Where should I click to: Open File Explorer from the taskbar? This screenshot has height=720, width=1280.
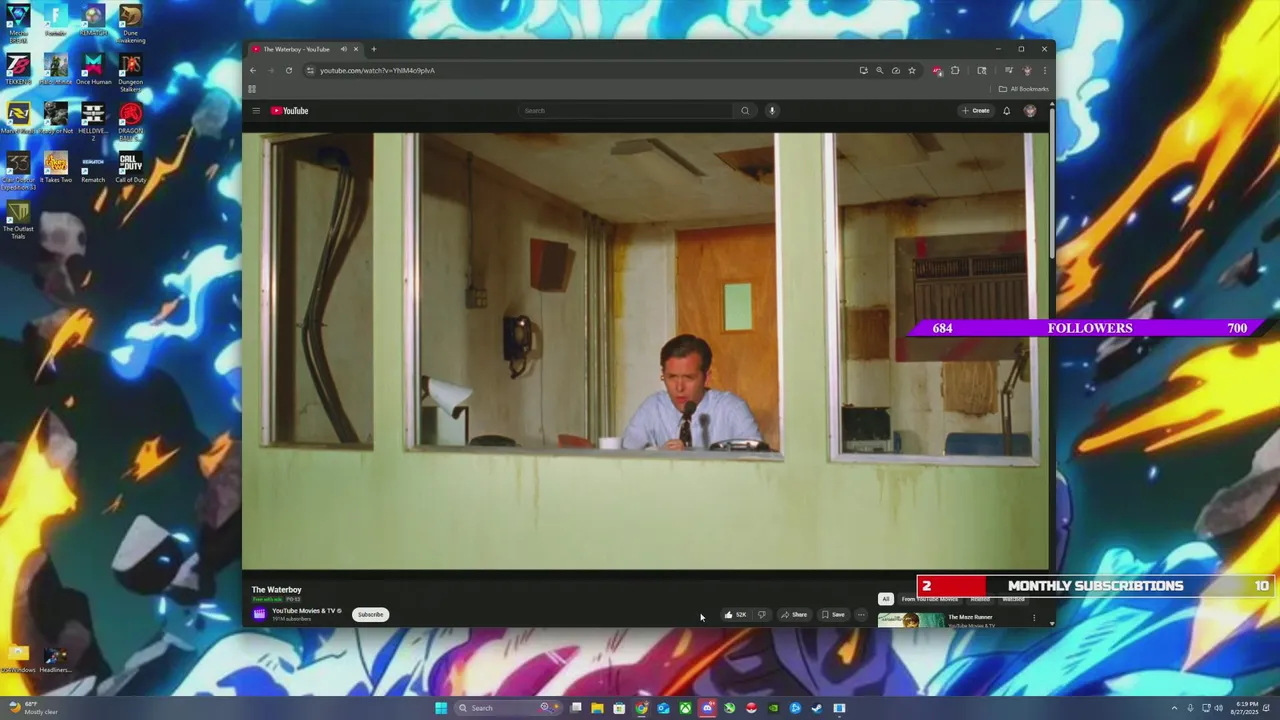[597, 708]
